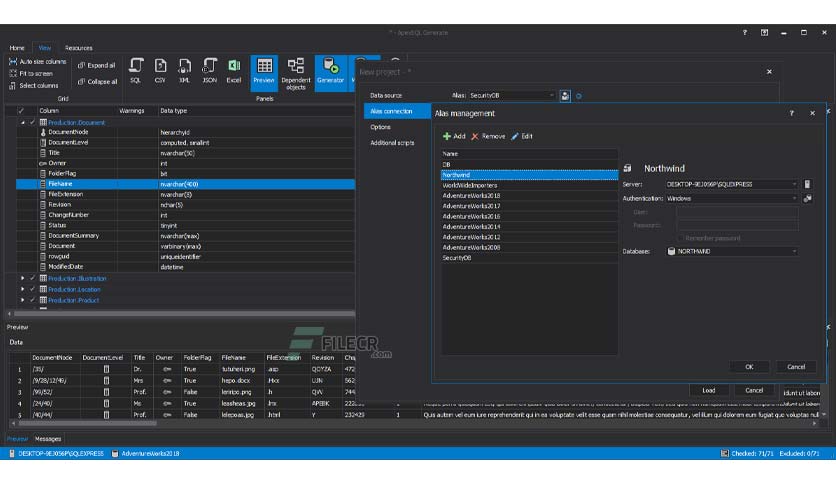Uncheck the Production.Illustration checkbox
Viewport: 836px width, 484px height.
pos(33,278)
